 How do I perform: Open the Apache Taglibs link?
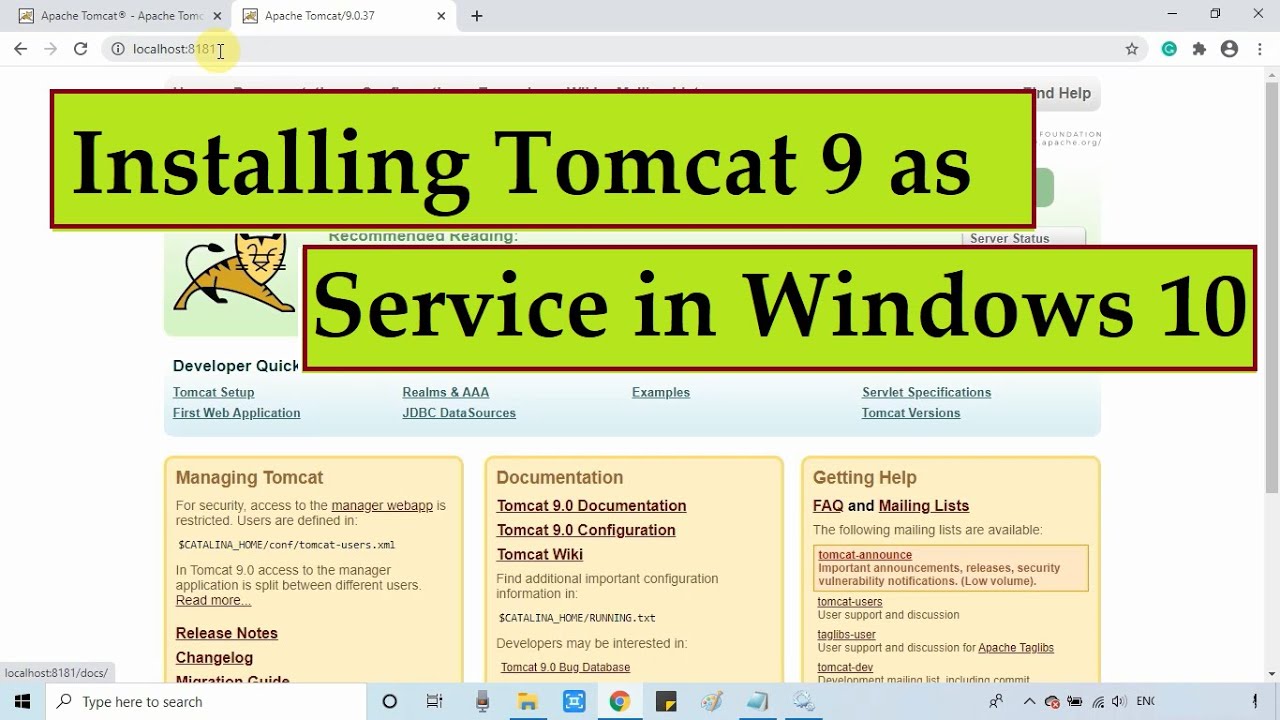pyautogui.click(x=1016, y=648)
